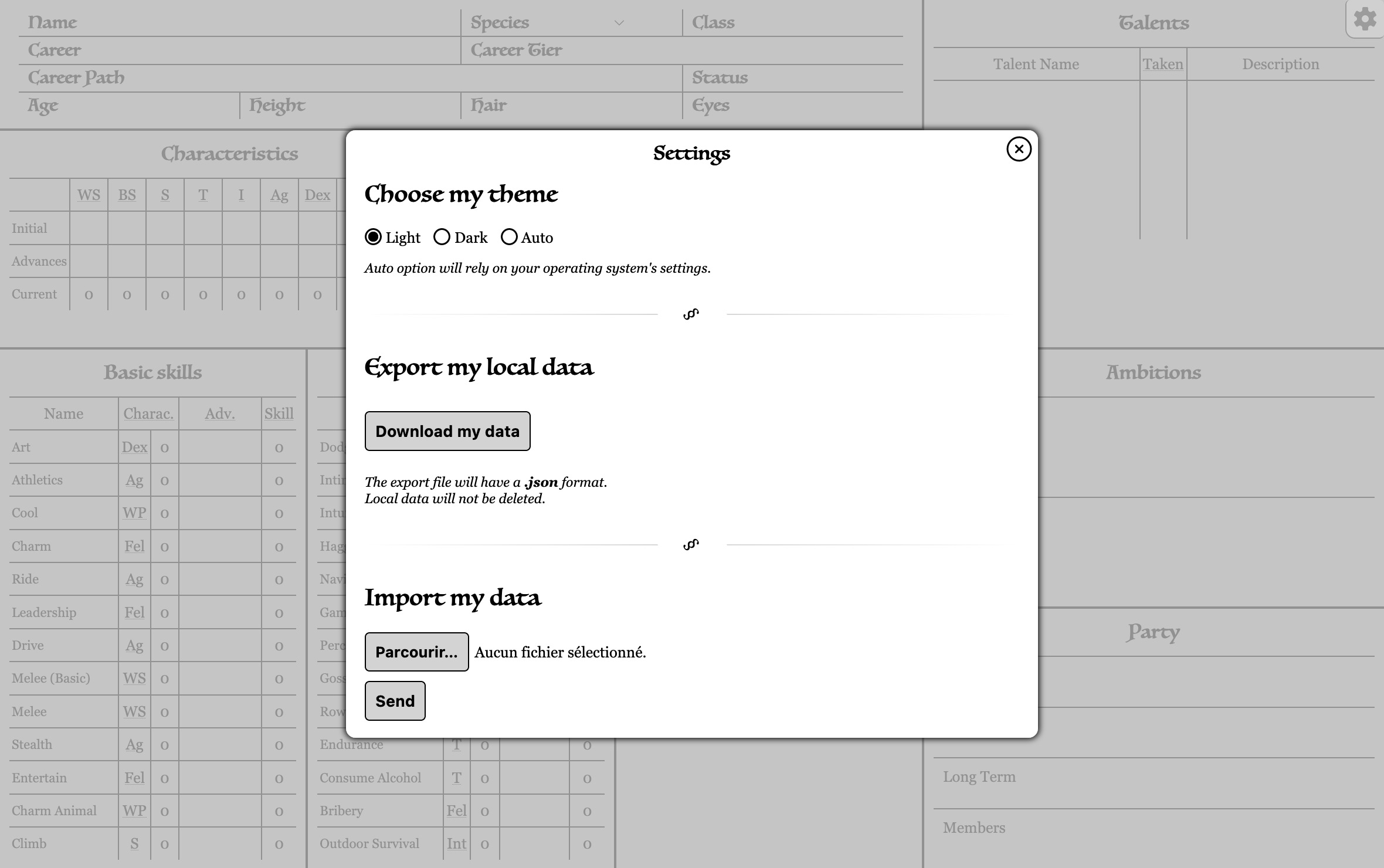1384x868 pixels.
Task: Select the Light theme radio button
Action: tap(373, 237)
